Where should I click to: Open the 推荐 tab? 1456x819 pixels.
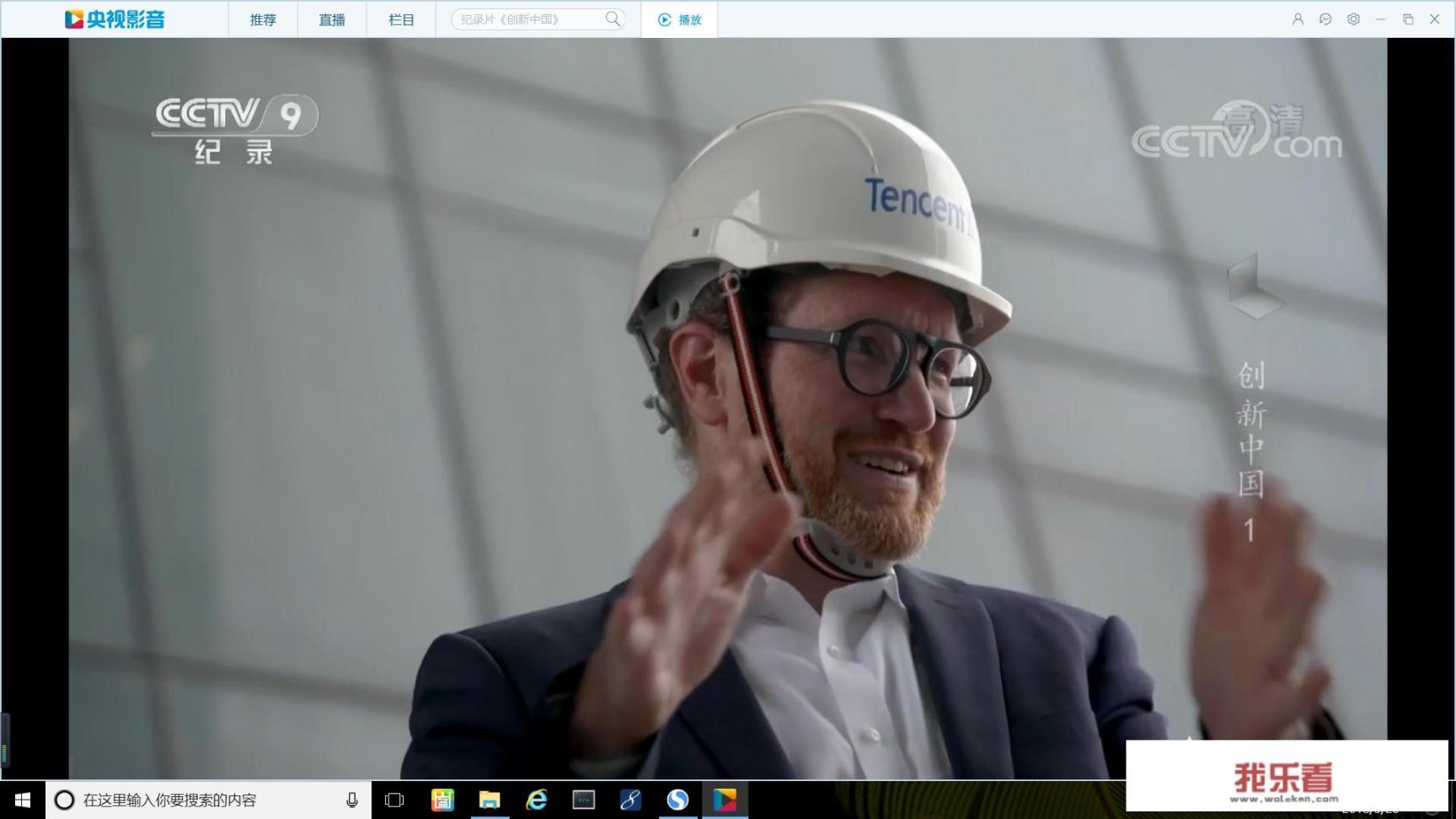[x=263, y=19]
